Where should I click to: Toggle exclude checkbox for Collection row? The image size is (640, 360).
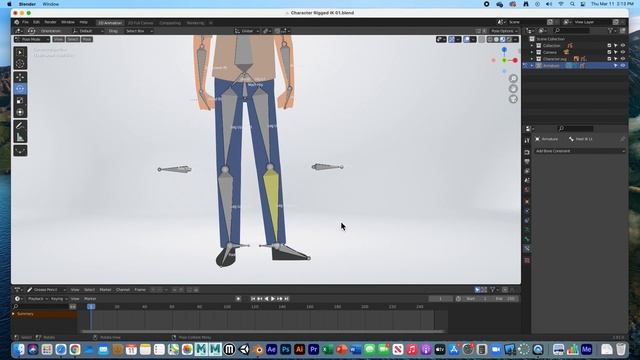(x=609, y=46)
